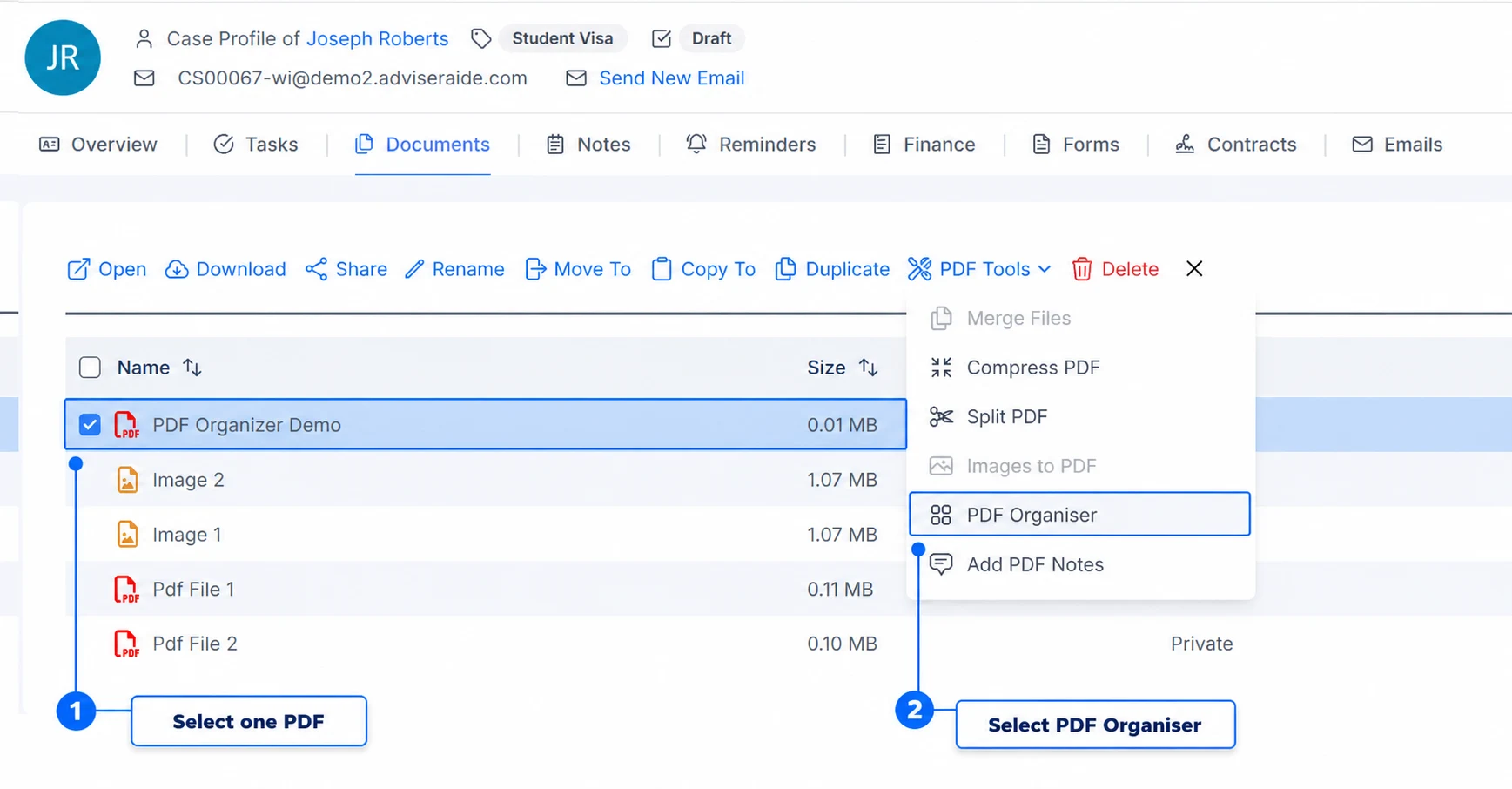Click the case email address text

coord(353,78)
